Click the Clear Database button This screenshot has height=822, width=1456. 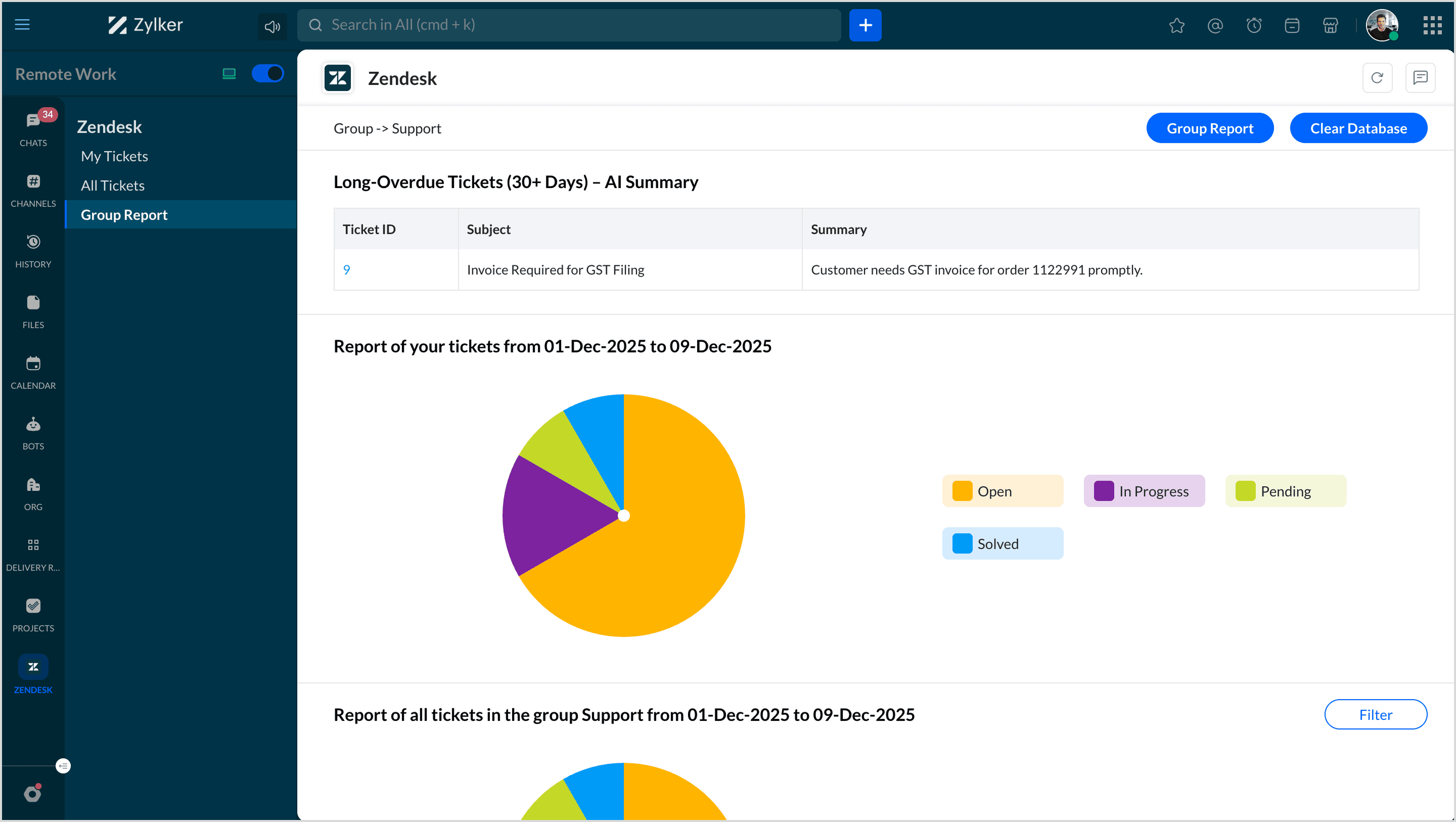(x=1358, y=128)
